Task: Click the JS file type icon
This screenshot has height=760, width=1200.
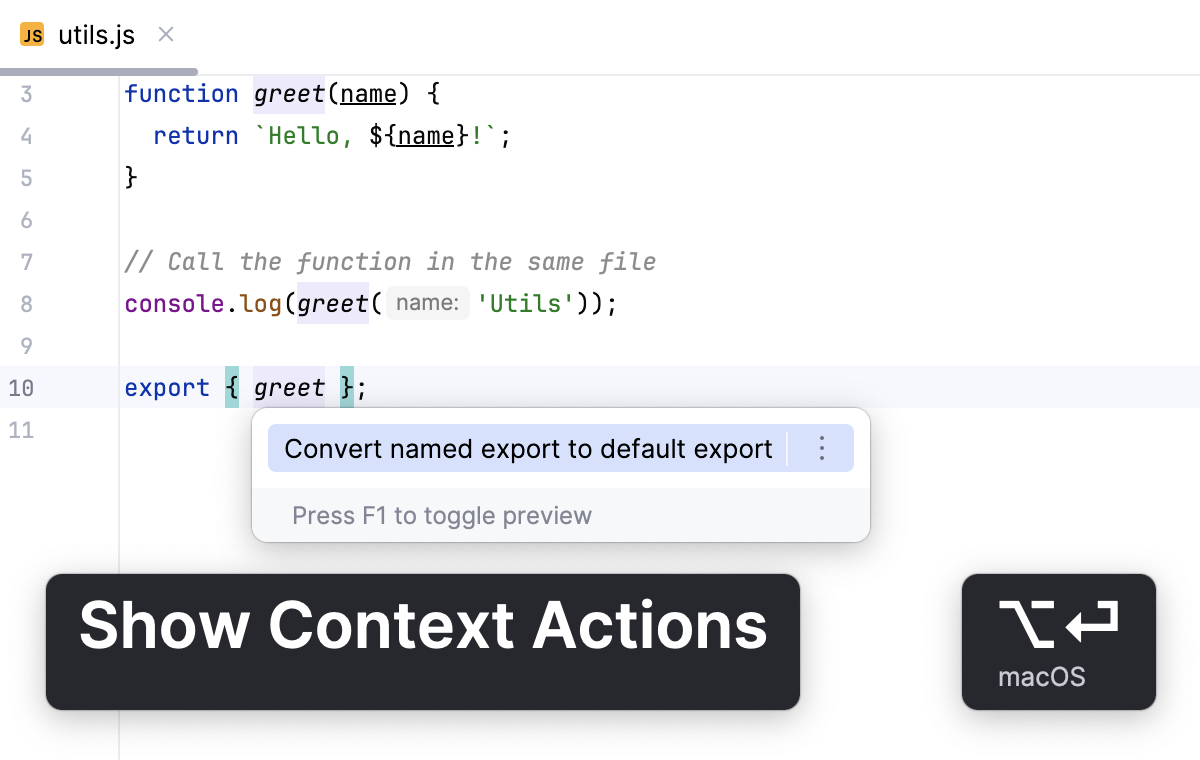Action: [x=32, y=33]
